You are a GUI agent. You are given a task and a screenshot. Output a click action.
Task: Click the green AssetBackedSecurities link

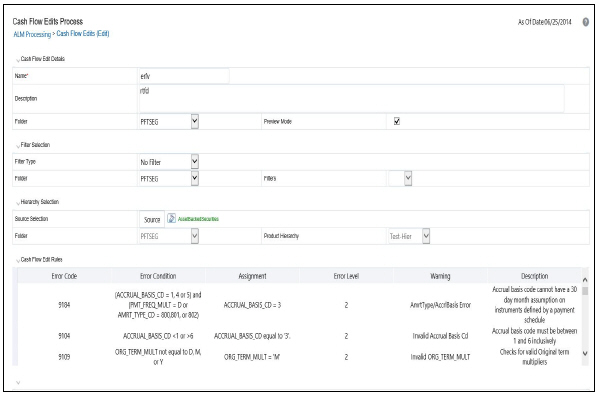tap(198, 219)
